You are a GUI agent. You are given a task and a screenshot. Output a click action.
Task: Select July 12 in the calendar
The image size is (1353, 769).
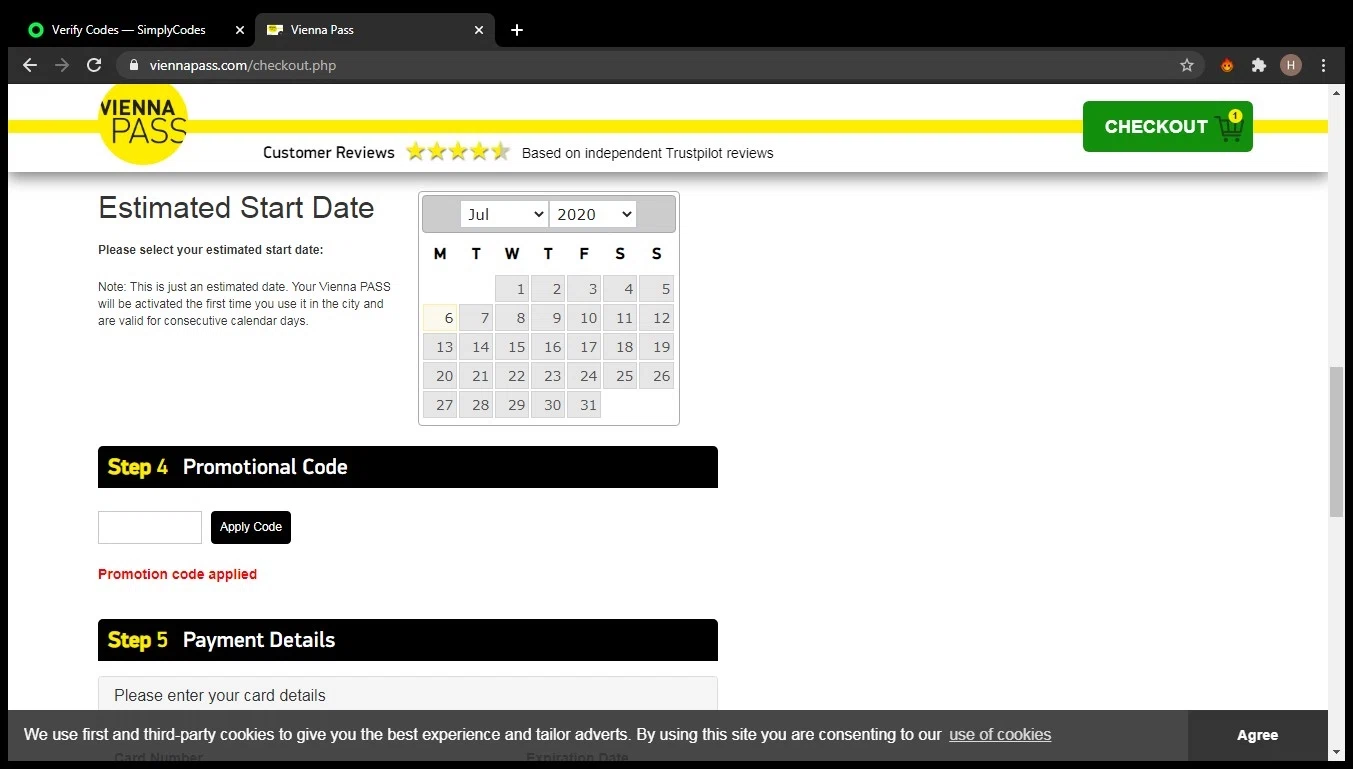[656, 318]
